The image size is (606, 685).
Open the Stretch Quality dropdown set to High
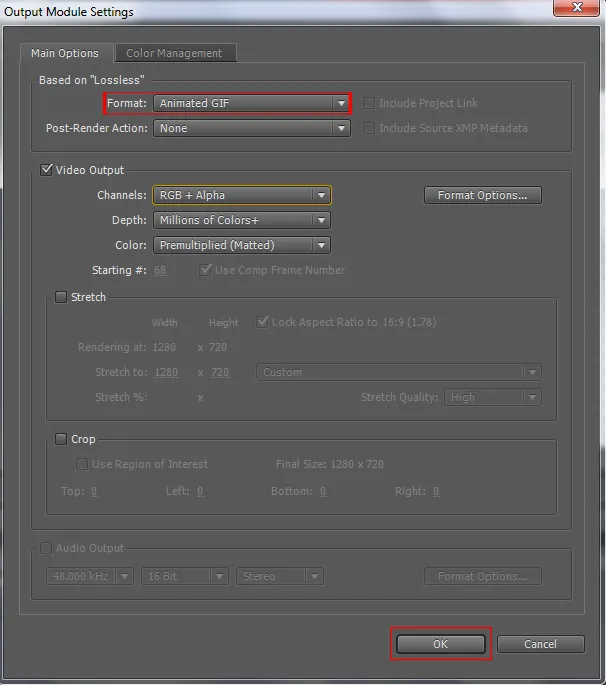tap(493, 397)
